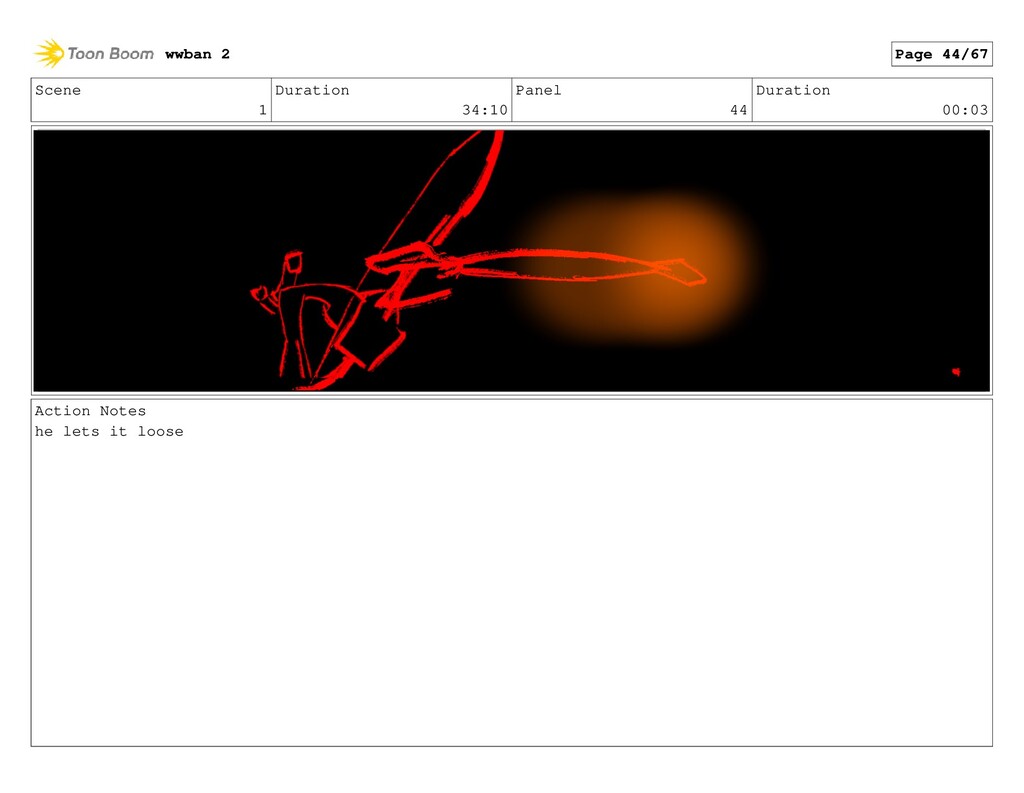Screen dimensions: 1024x793
Task: Select the 'wwban 2' project title
Action: (197, 54)
